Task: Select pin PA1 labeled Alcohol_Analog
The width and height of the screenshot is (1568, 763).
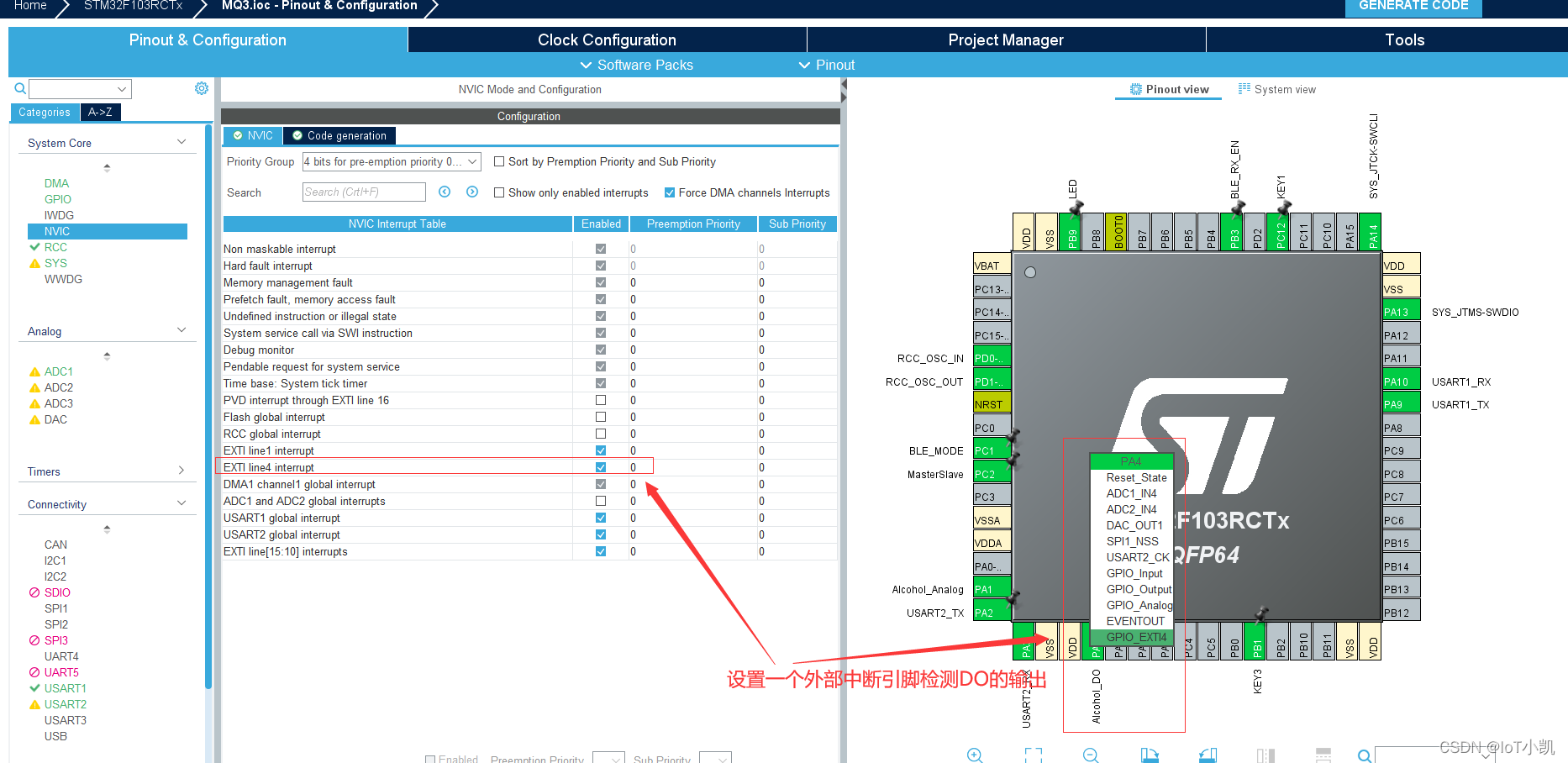Action: (x=992, y=589)
